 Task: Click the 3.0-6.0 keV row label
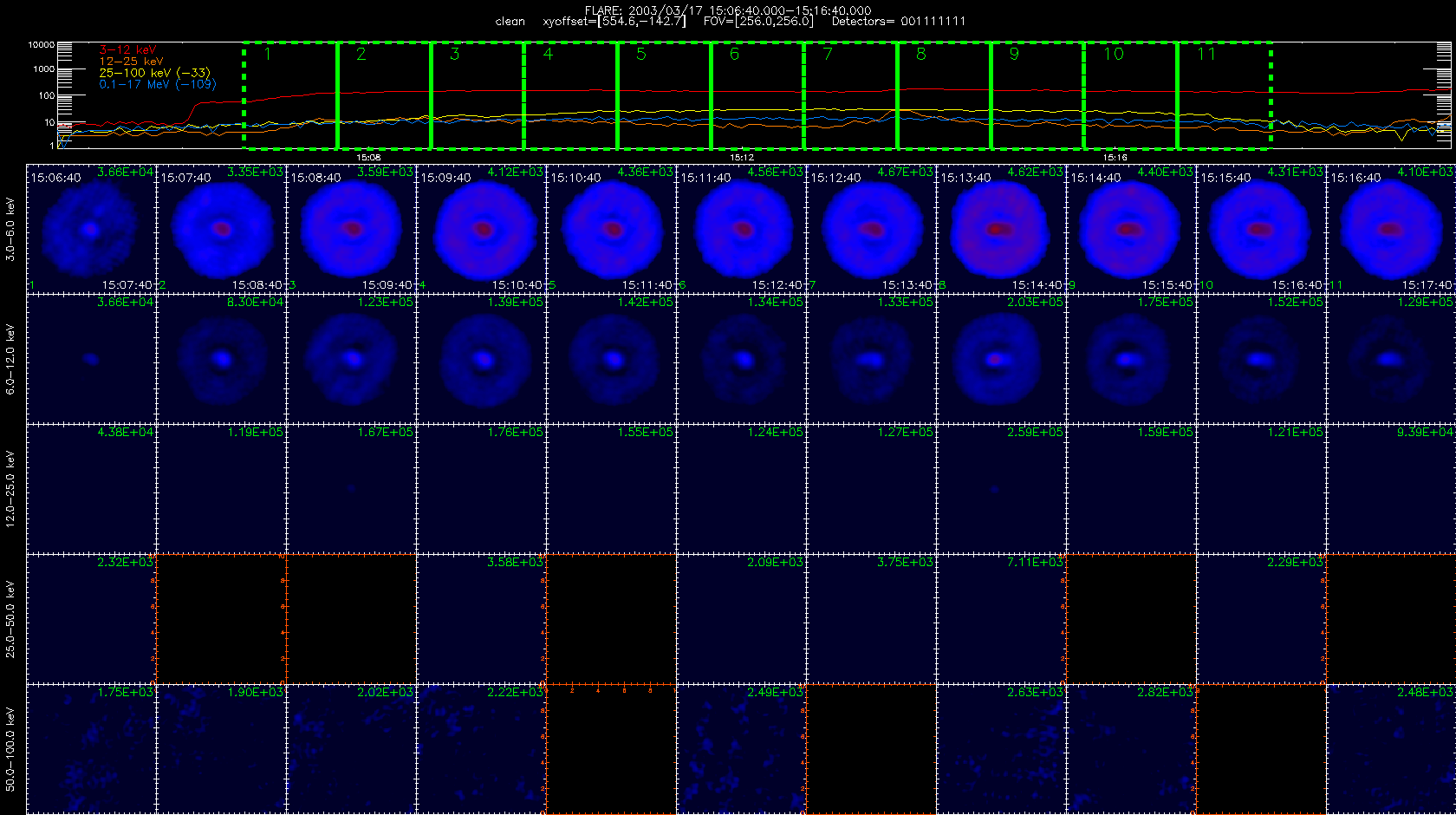[10, 229]
